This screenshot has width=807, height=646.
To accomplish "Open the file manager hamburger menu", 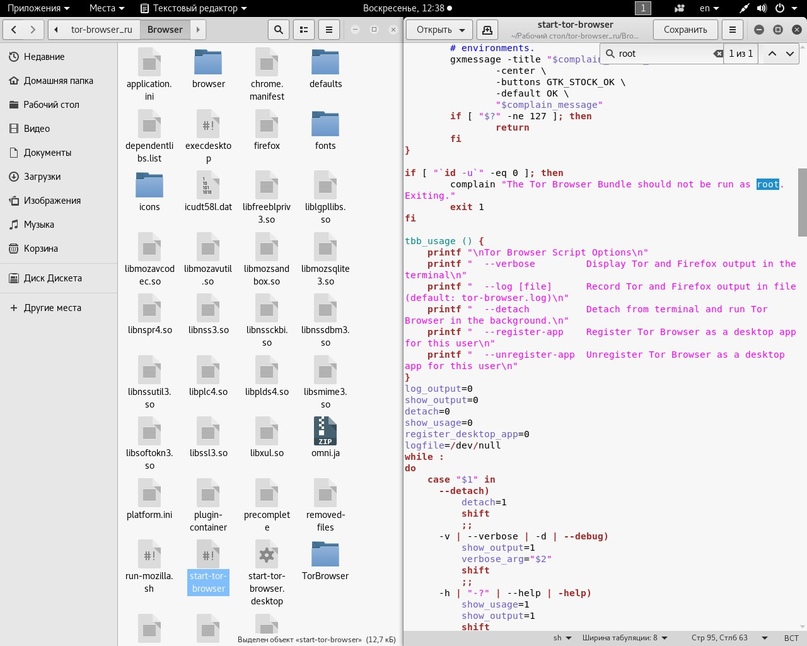I will [x=329, y=29].
